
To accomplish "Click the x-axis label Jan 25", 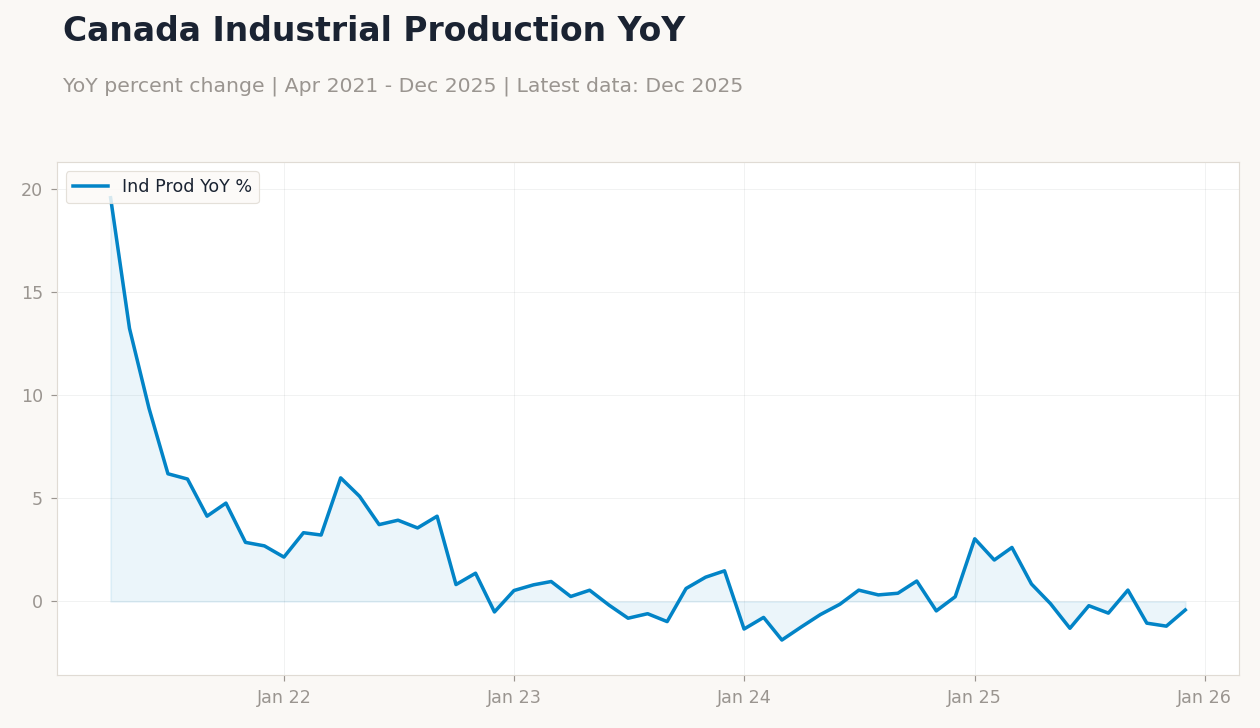I will (x=975, y=698).
